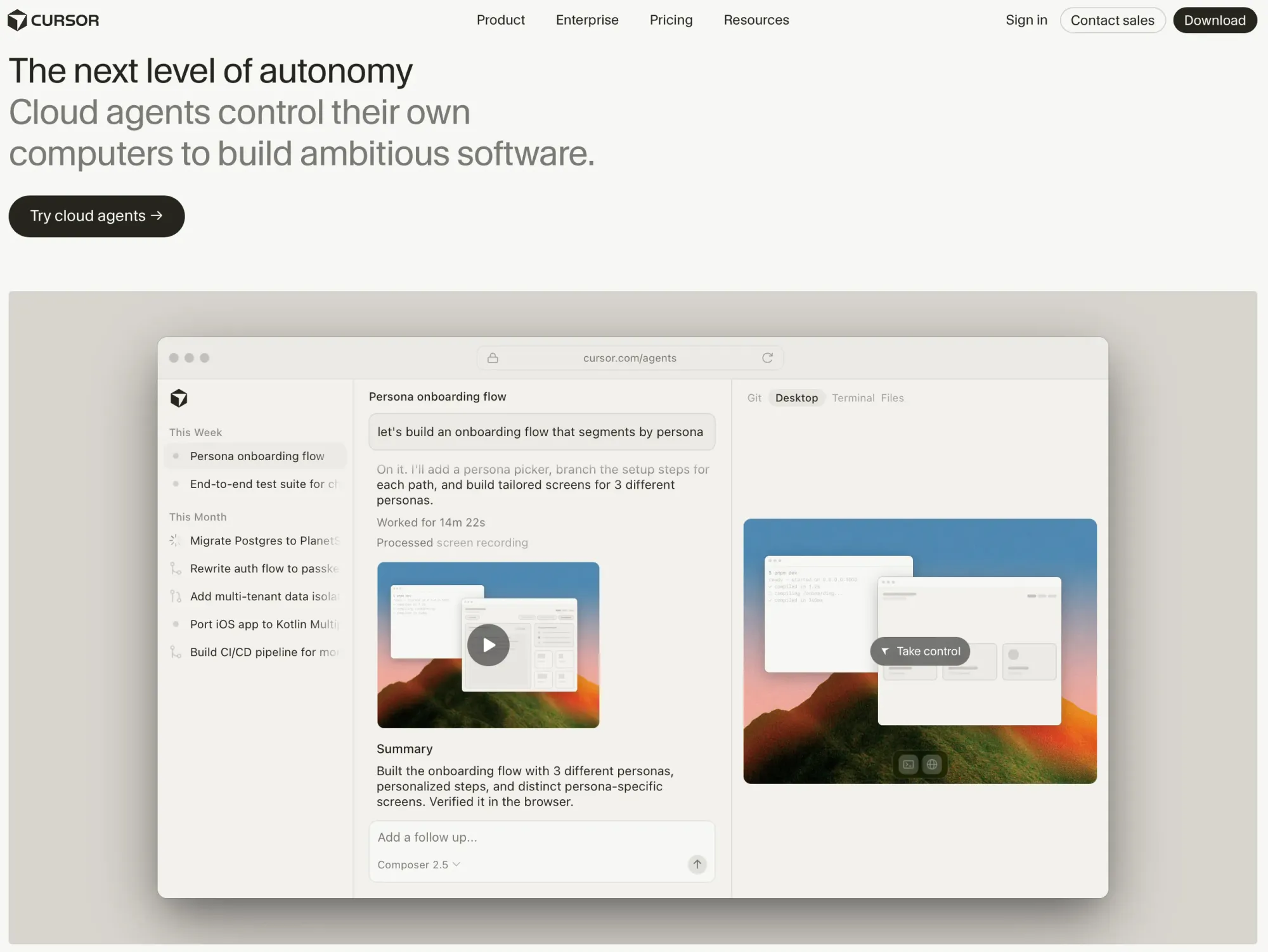Play the screen recording video
This screenshot has height=952, width=1268.
[488, 645]
